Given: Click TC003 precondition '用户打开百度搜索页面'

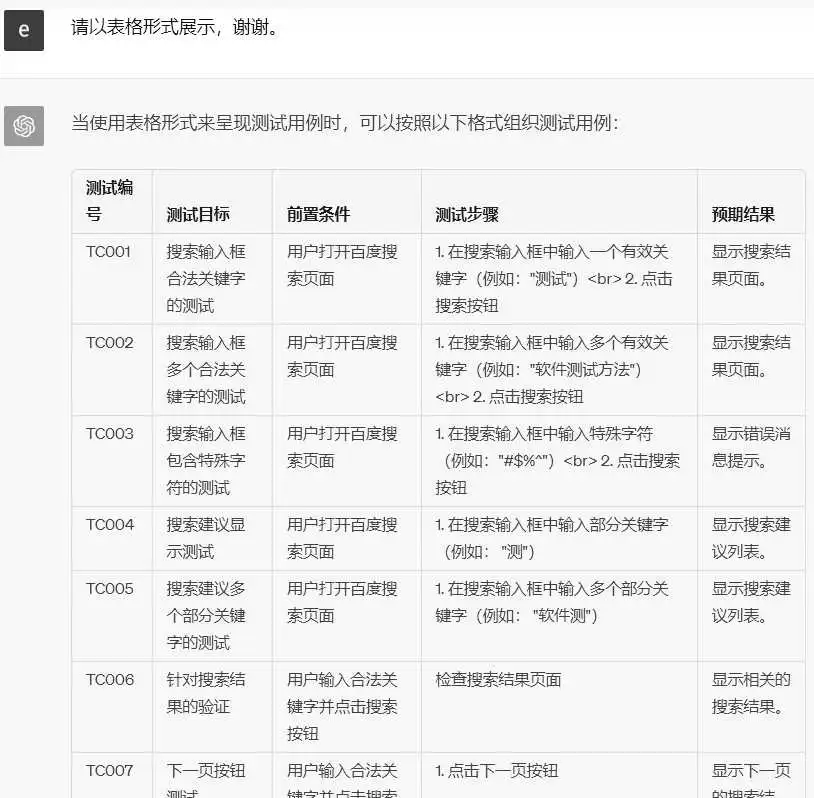Looking at the screenshot, I should [342, 447].
